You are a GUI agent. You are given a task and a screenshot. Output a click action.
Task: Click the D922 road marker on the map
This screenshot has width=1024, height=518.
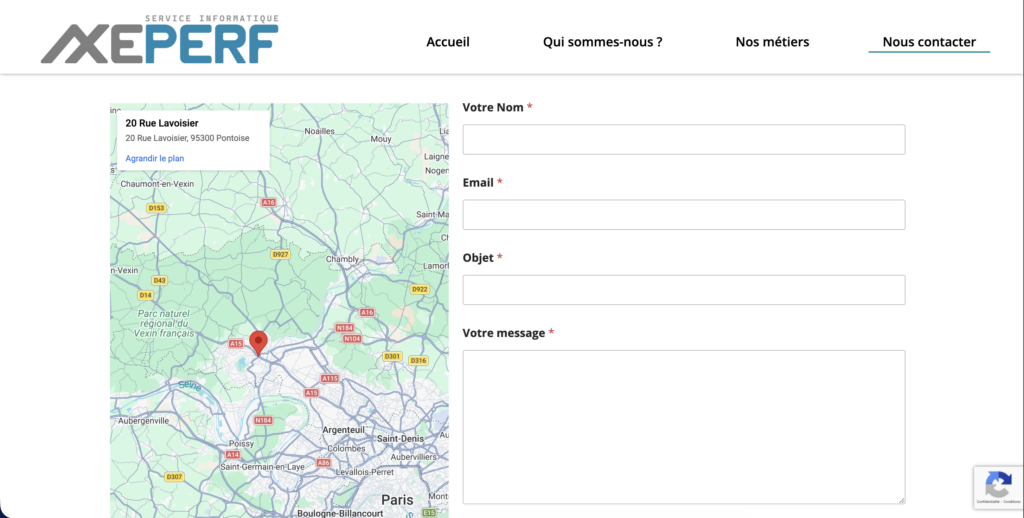click(419, 289)
